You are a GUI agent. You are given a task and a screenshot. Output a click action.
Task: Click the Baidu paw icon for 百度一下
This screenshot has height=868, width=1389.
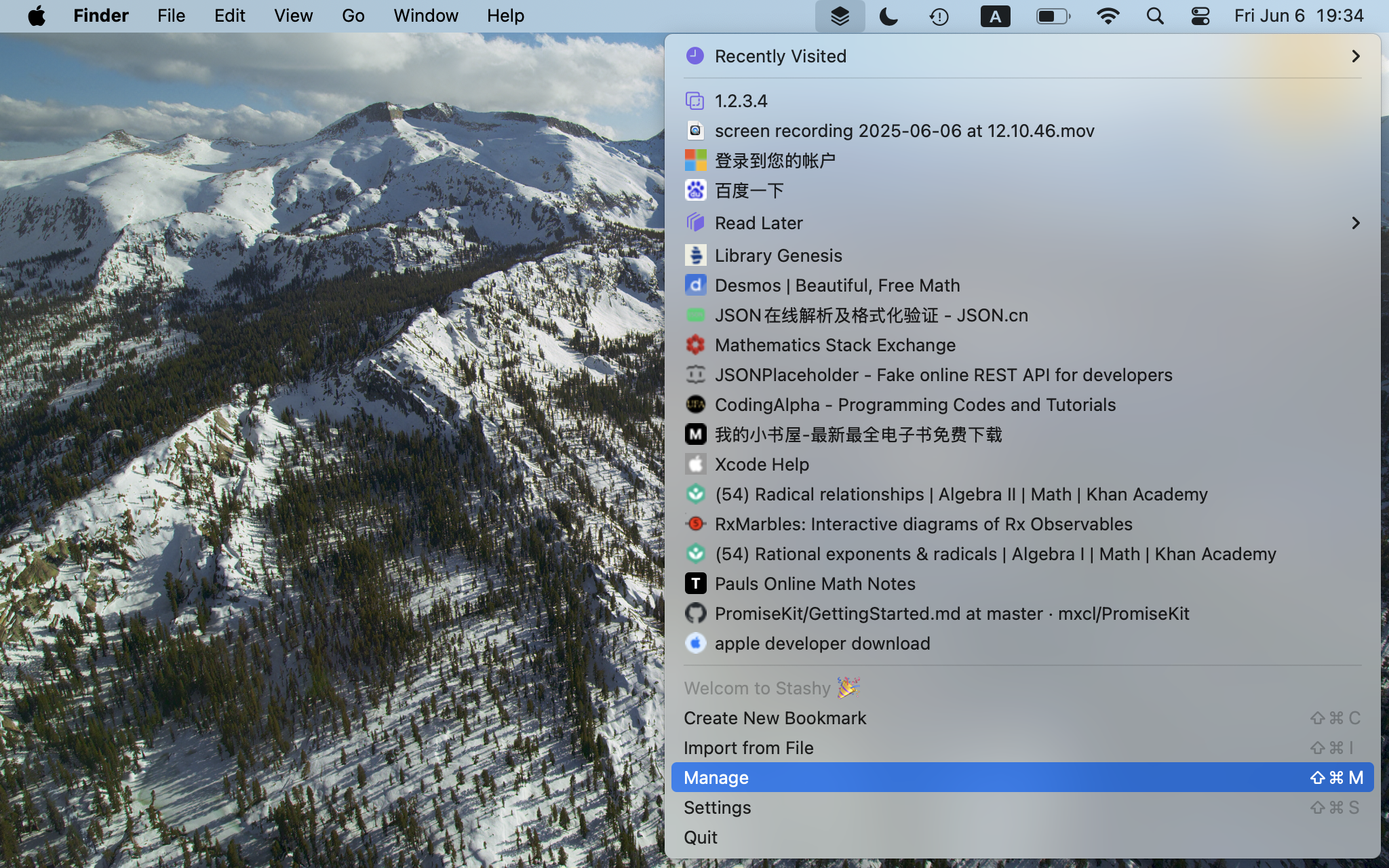pyautogui.click(x=695, y=190)
